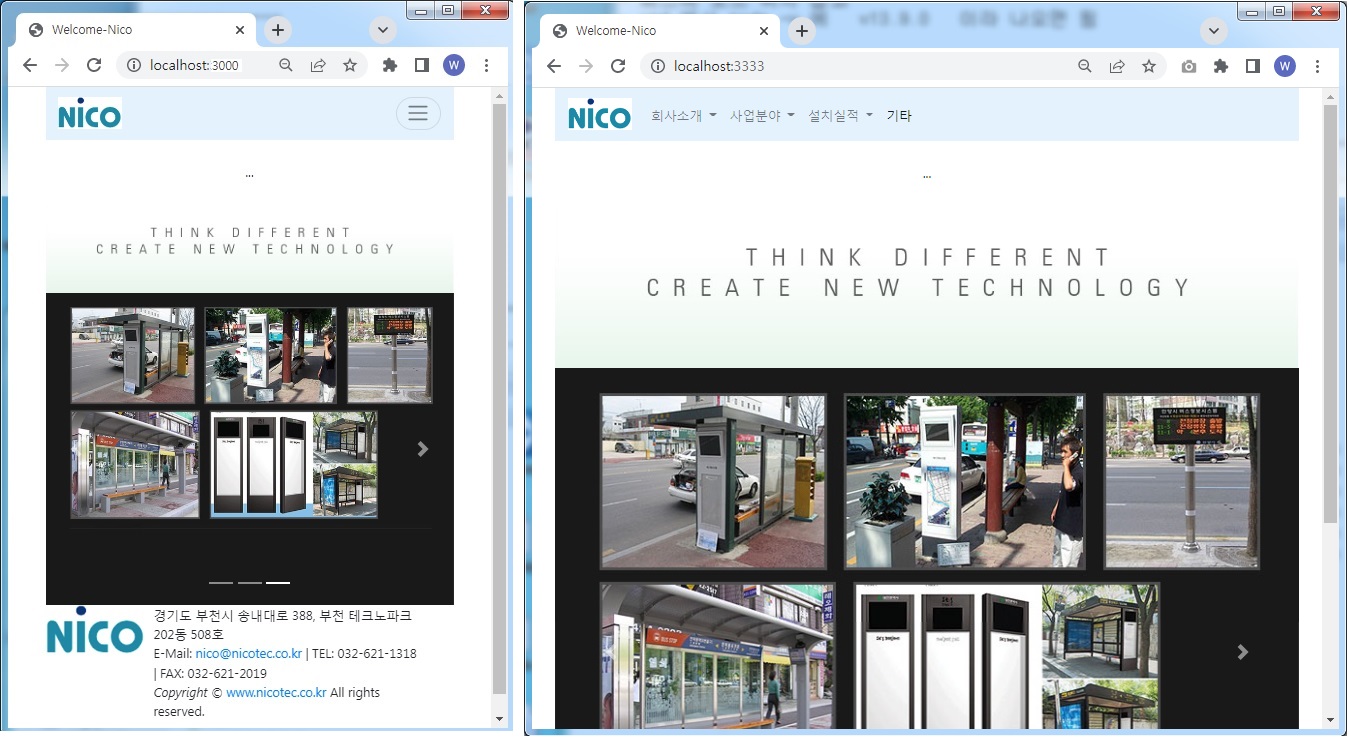Share this page in right window
Viewport: 1349px width, 738px height.
1117,66
